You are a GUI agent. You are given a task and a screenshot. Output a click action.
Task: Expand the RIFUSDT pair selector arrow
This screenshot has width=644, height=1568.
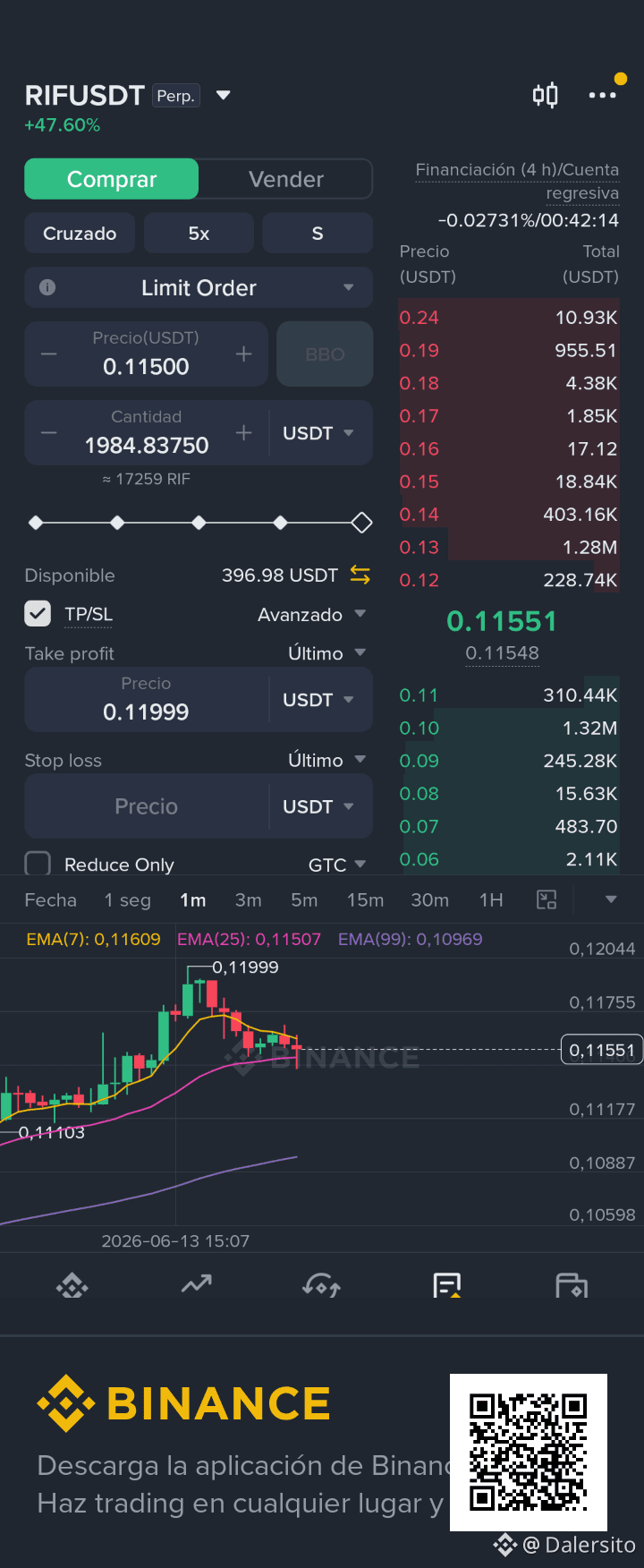coord(224,95)
